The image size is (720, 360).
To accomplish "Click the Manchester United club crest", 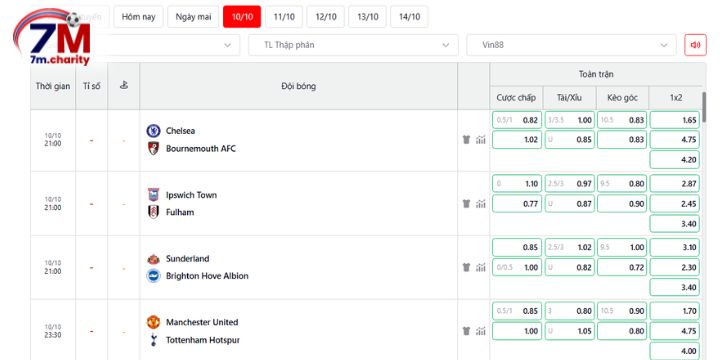I will pos(153,322).
